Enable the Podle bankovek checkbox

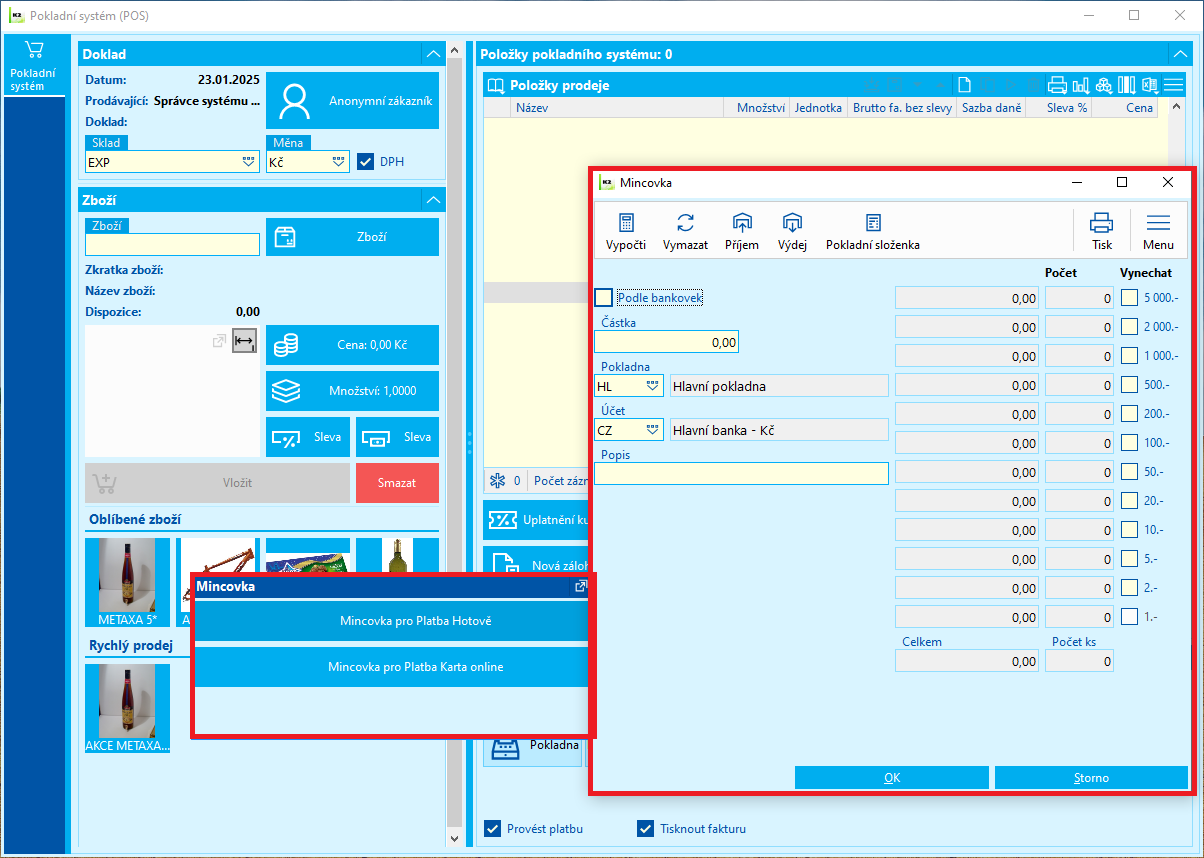tap(603, 297)
